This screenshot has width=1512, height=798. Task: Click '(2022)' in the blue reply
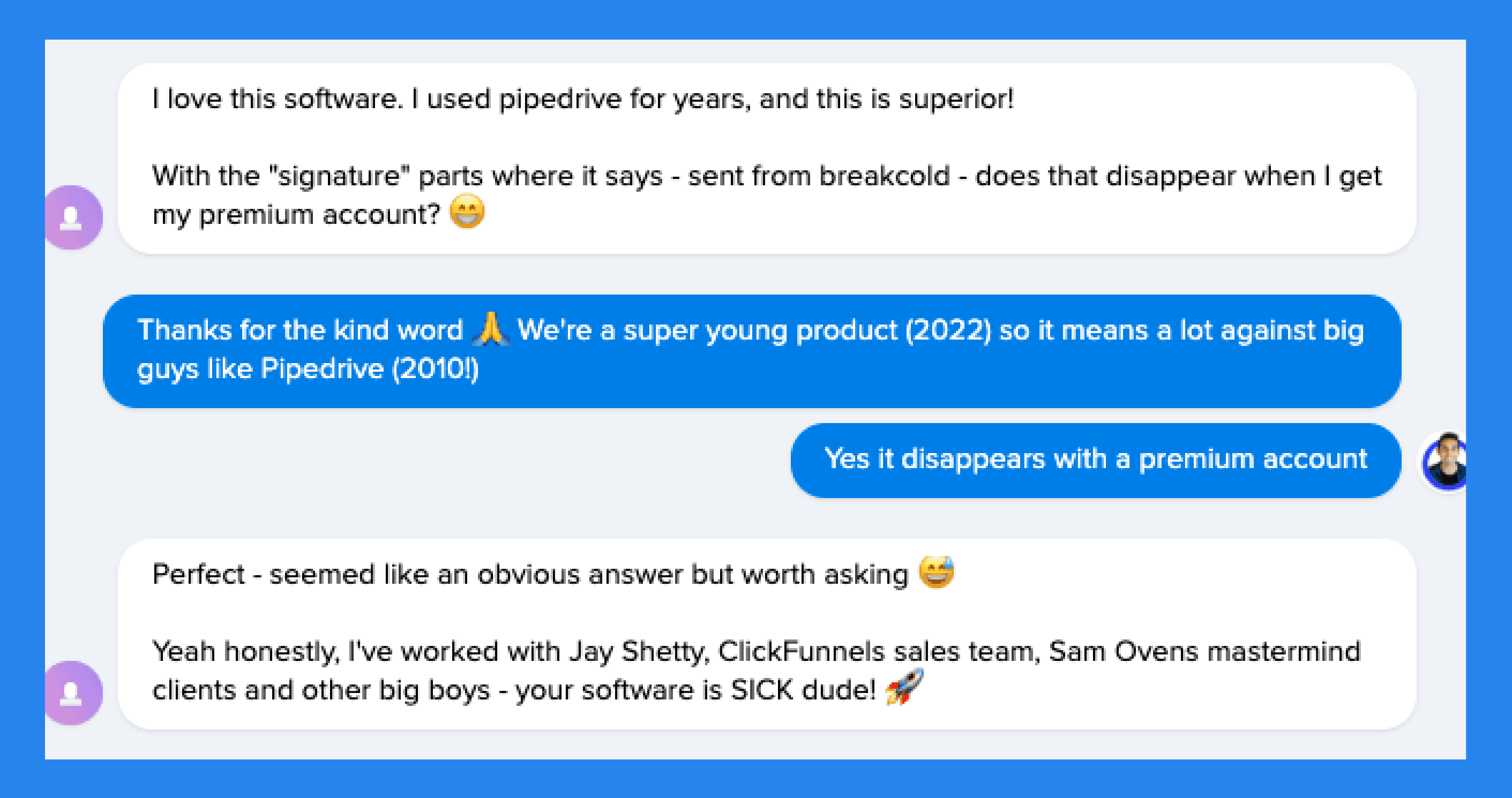pos(948,330)
